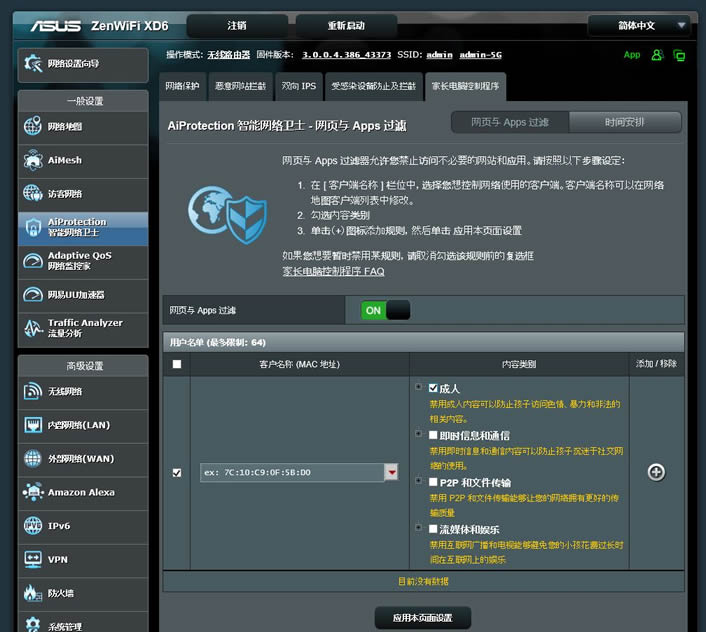This screenshot has height=632, width=706.
Task: Select the AiProtection shield icon
Action: [33, 227]
